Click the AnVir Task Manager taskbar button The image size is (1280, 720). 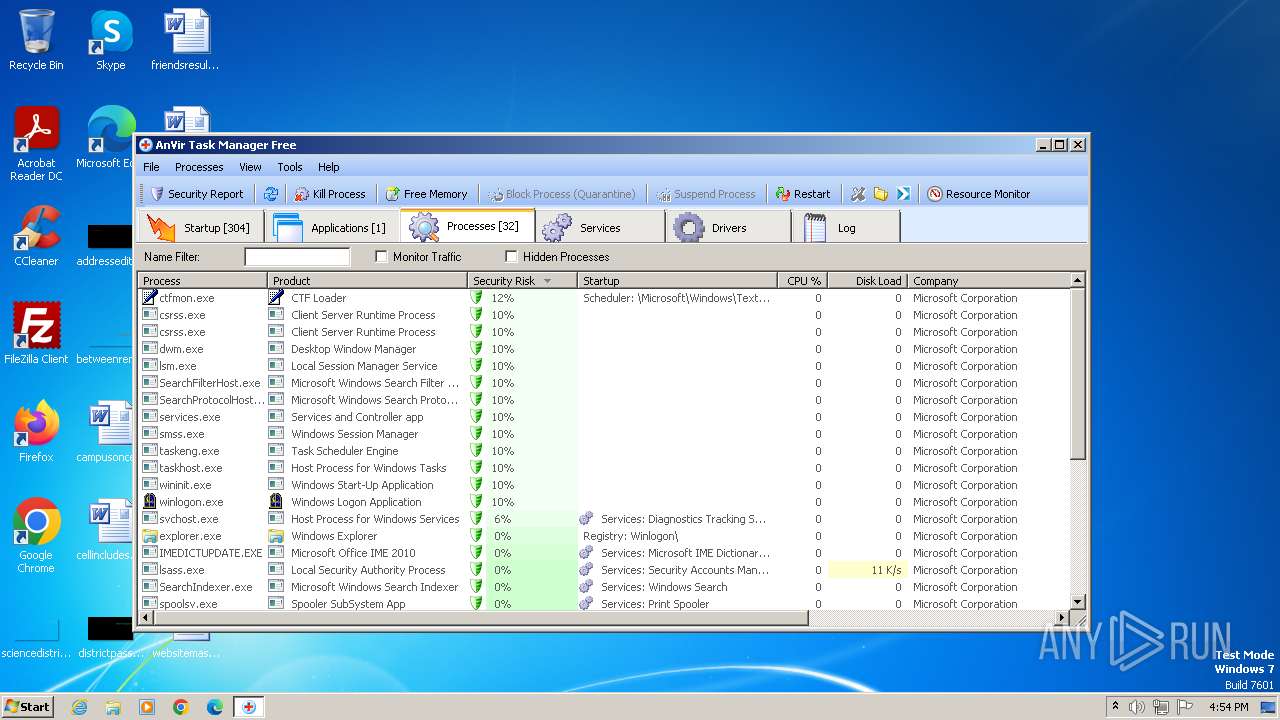point(248,707)
